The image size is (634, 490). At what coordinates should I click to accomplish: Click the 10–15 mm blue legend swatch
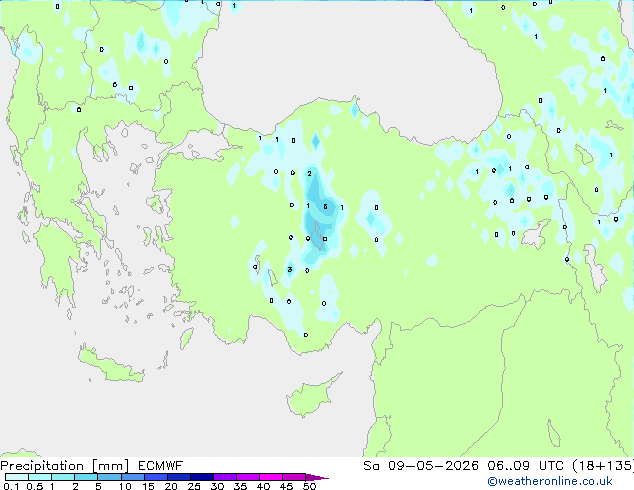[132, 477]
